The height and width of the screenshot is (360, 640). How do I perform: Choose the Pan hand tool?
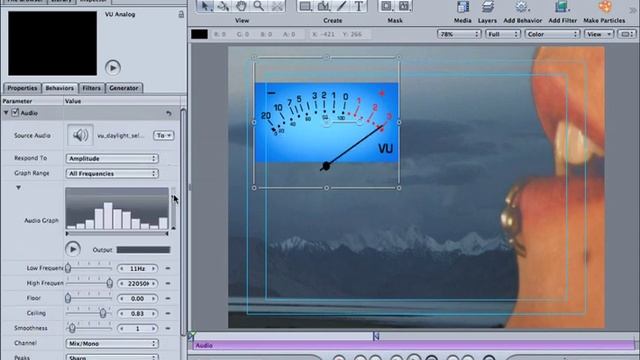241,6
